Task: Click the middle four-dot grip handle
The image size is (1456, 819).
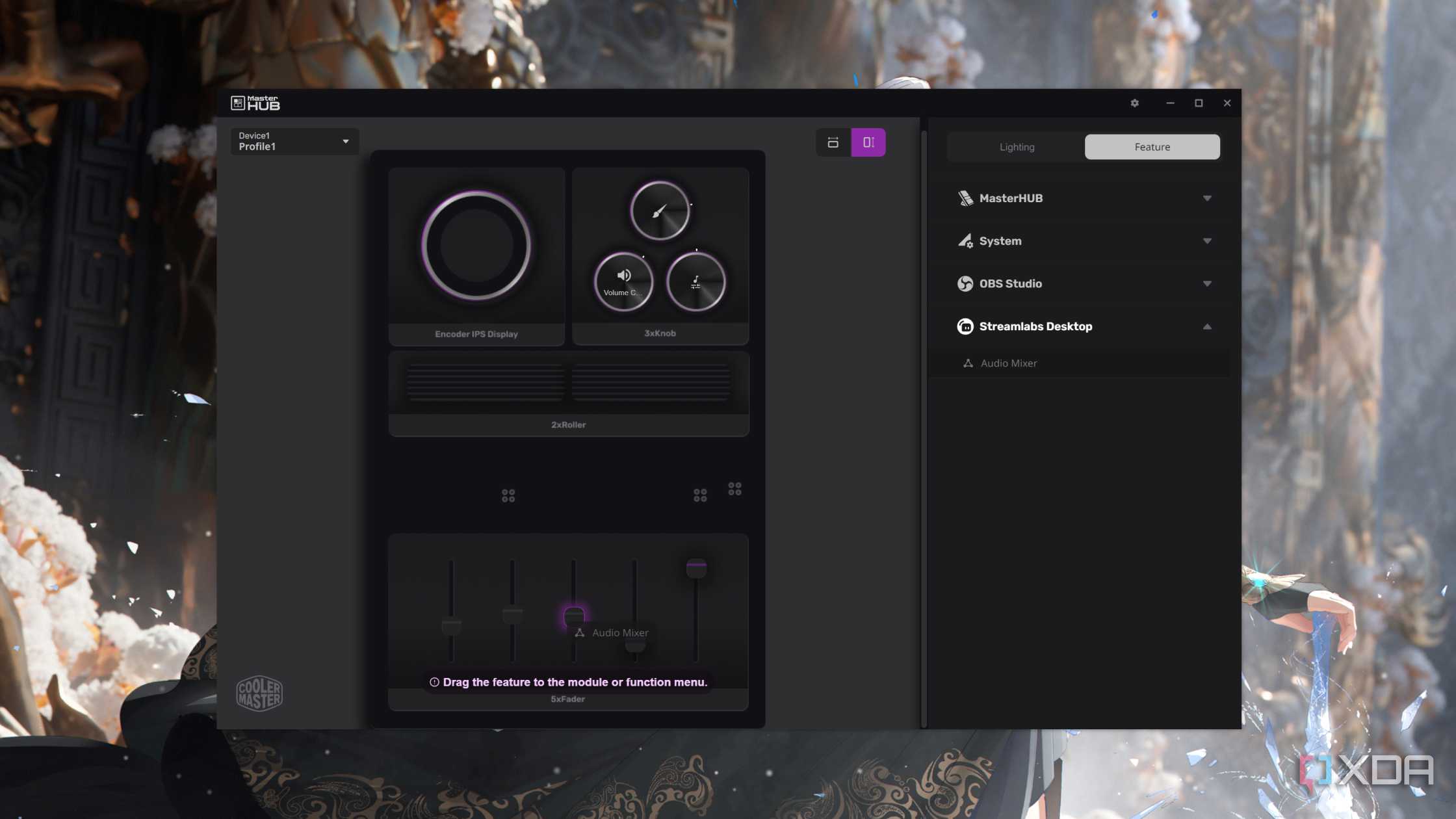Action: pos(700,495)
